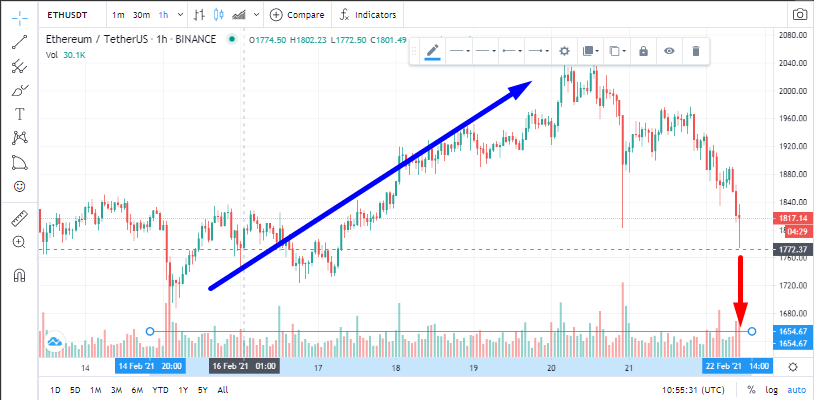Toggle drawing visibility with eye icon
814x400 pixels.
click(670, 51)
